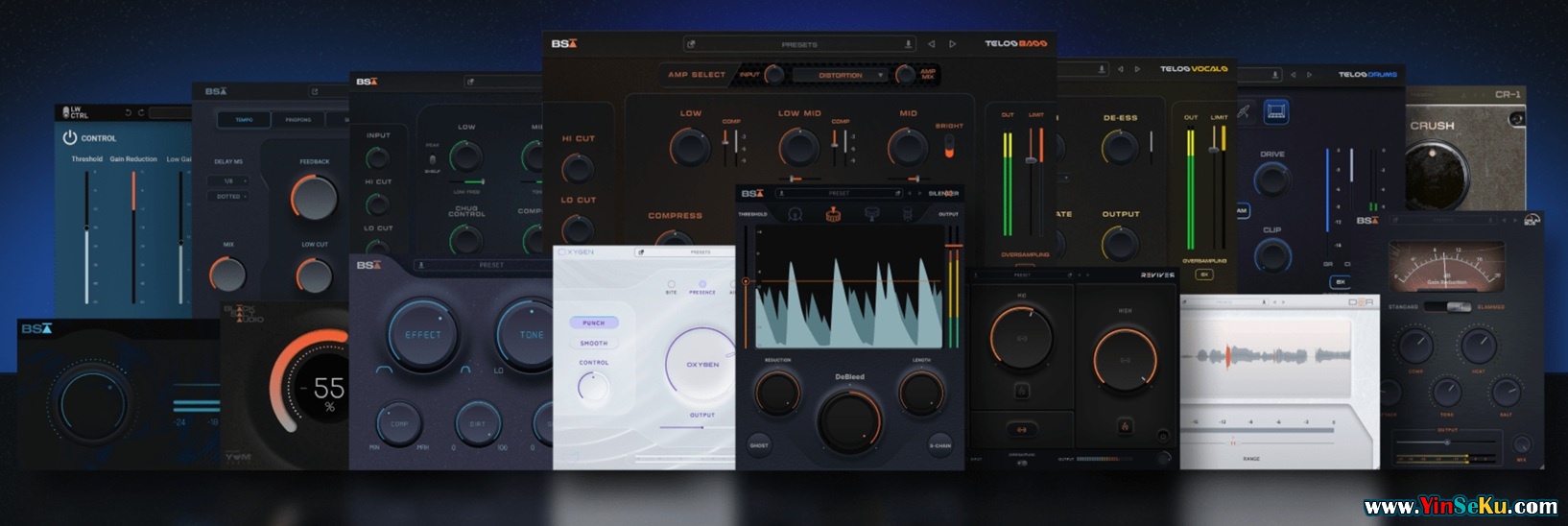Expand the Dotted delay mode dropdown
Screen dimensions: 1568x526
pyautogui.click(x=230, y=197)
